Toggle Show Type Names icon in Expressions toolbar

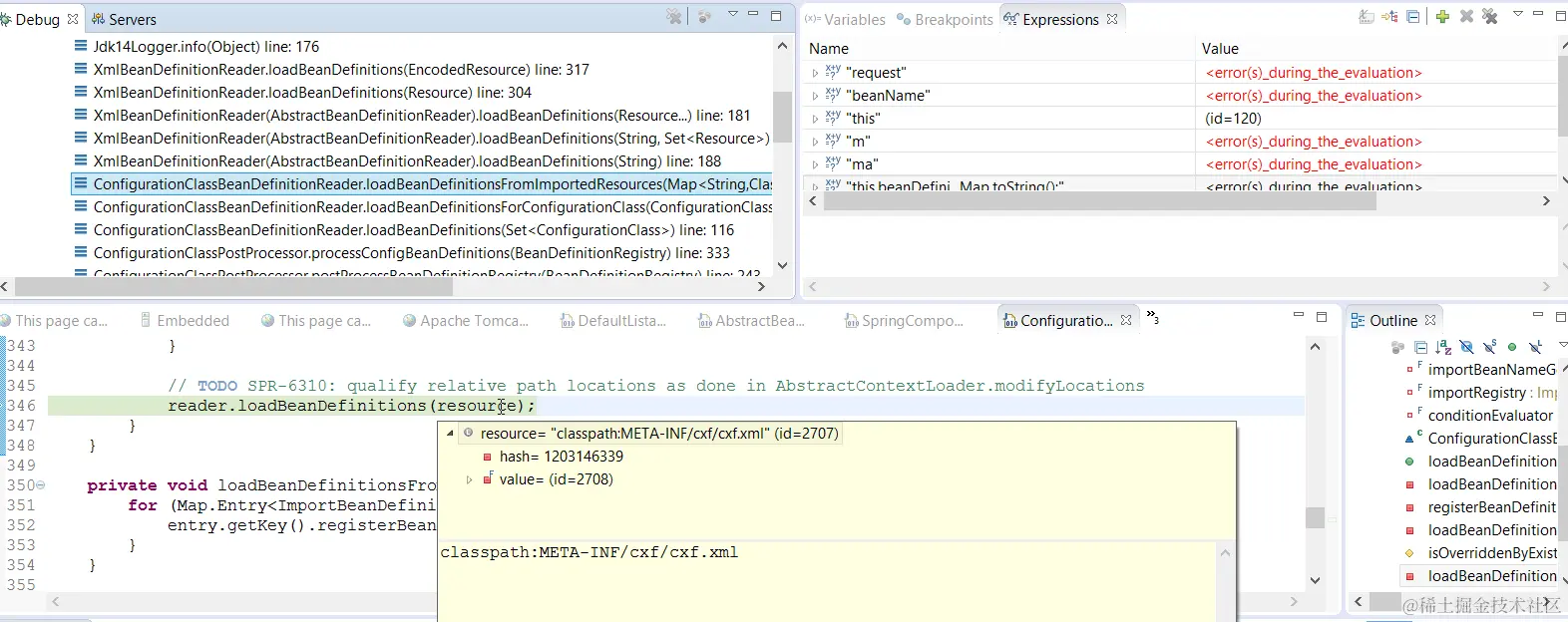(x=1367, y=16)
